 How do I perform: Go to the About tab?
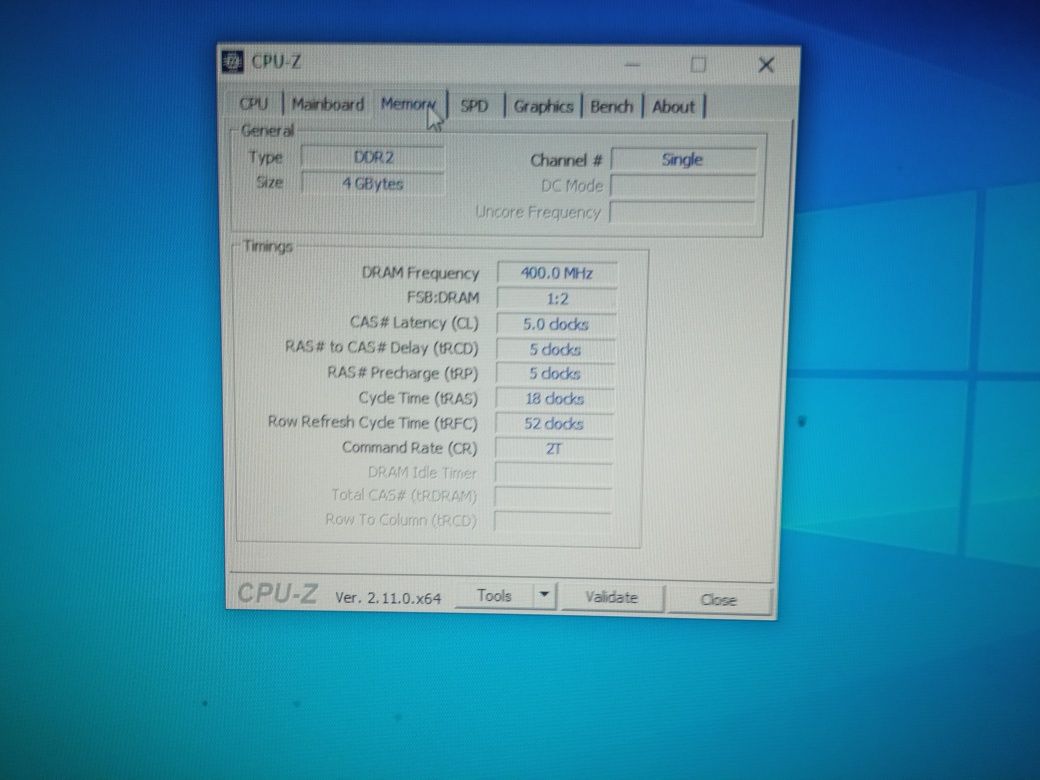coord(673,106)
